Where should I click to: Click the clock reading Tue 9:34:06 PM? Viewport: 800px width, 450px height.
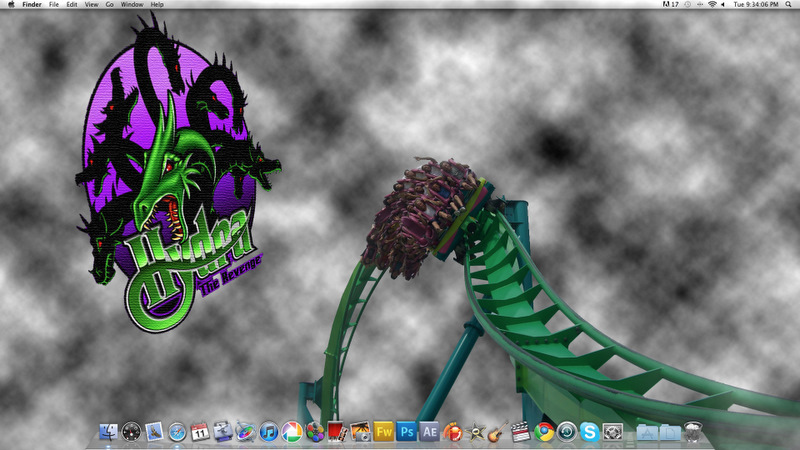(756, 5)
